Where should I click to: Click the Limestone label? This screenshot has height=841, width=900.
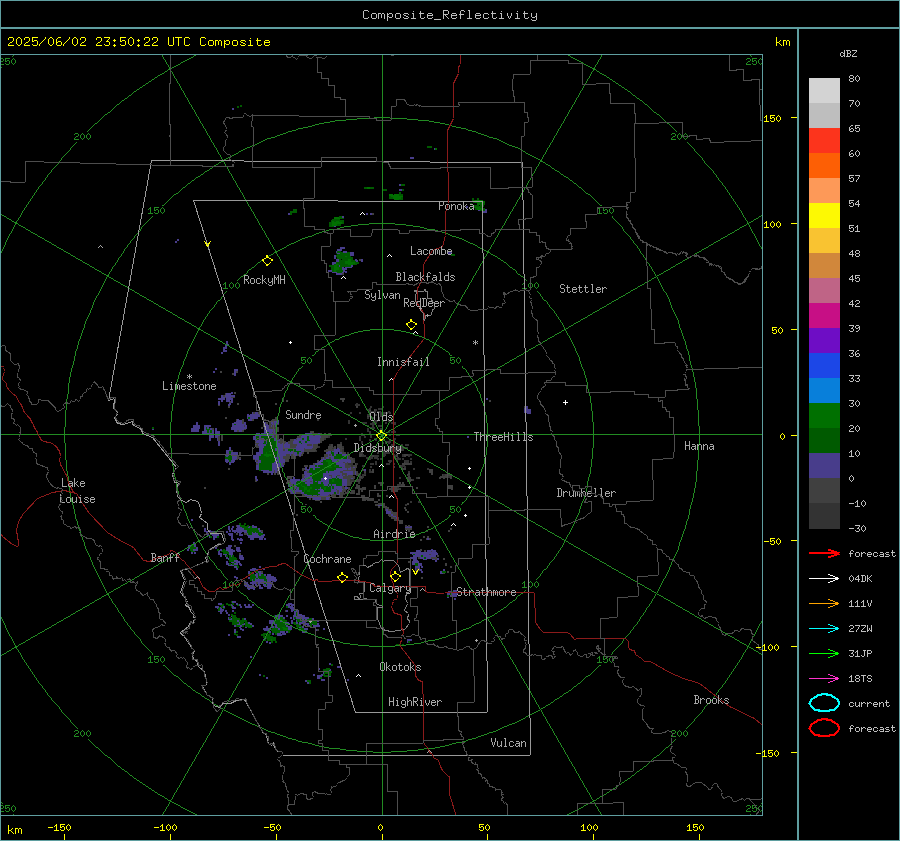click(x=189, y=386)
